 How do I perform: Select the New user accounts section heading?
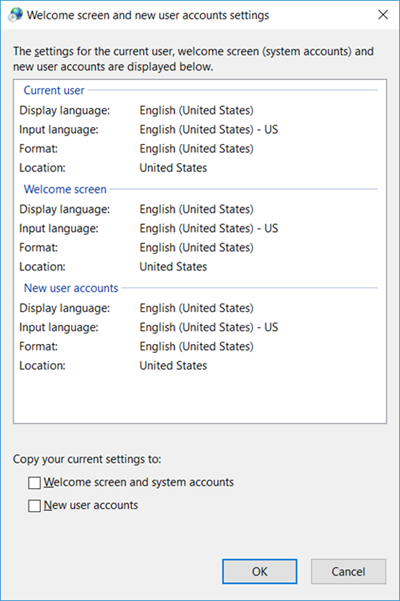[71, 288]
